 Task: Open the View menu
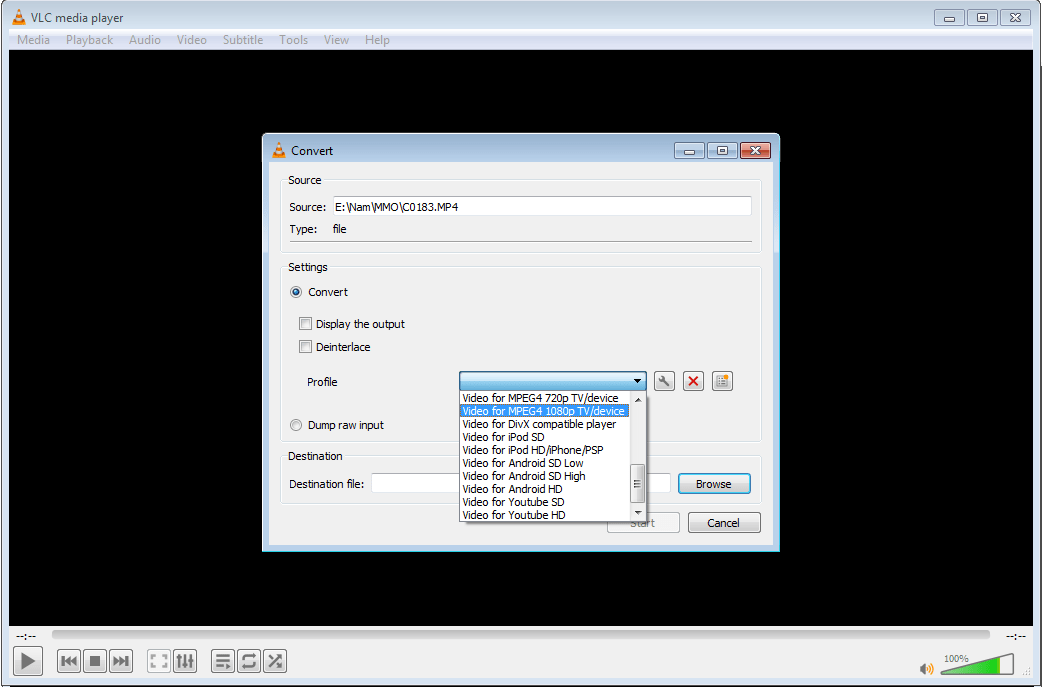tap(336, 40)
